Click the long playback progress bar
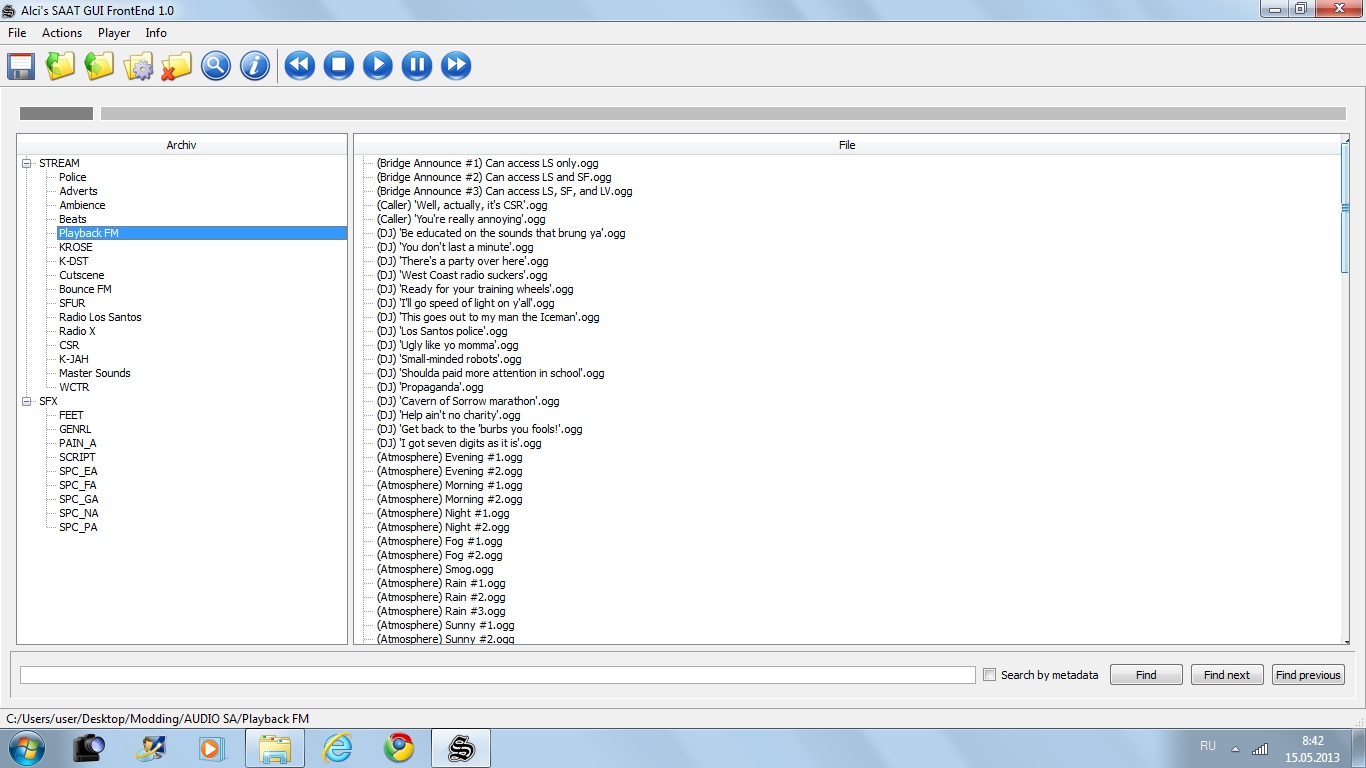The image size is (1366, 768). 722,114
